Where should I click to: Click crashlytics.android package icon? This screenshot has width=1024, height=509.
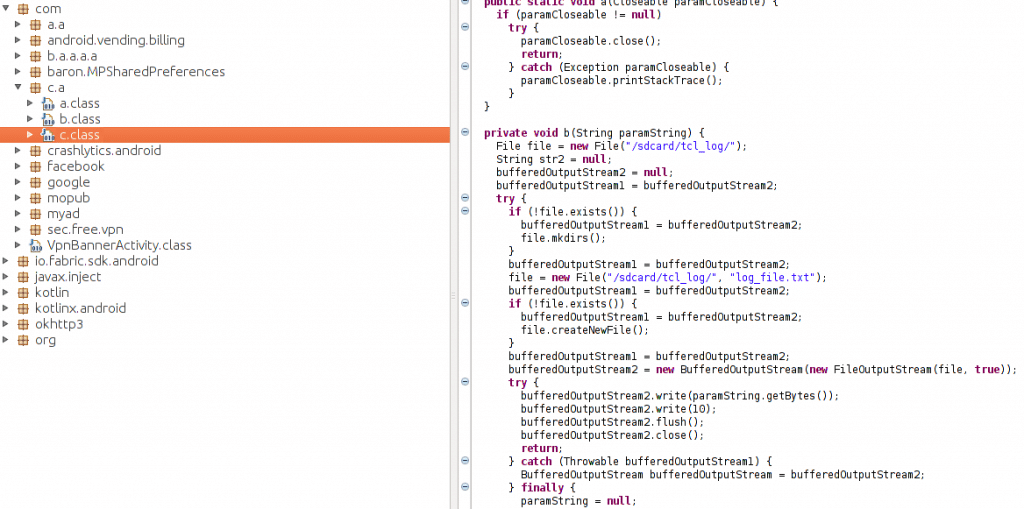click(35, 150)
